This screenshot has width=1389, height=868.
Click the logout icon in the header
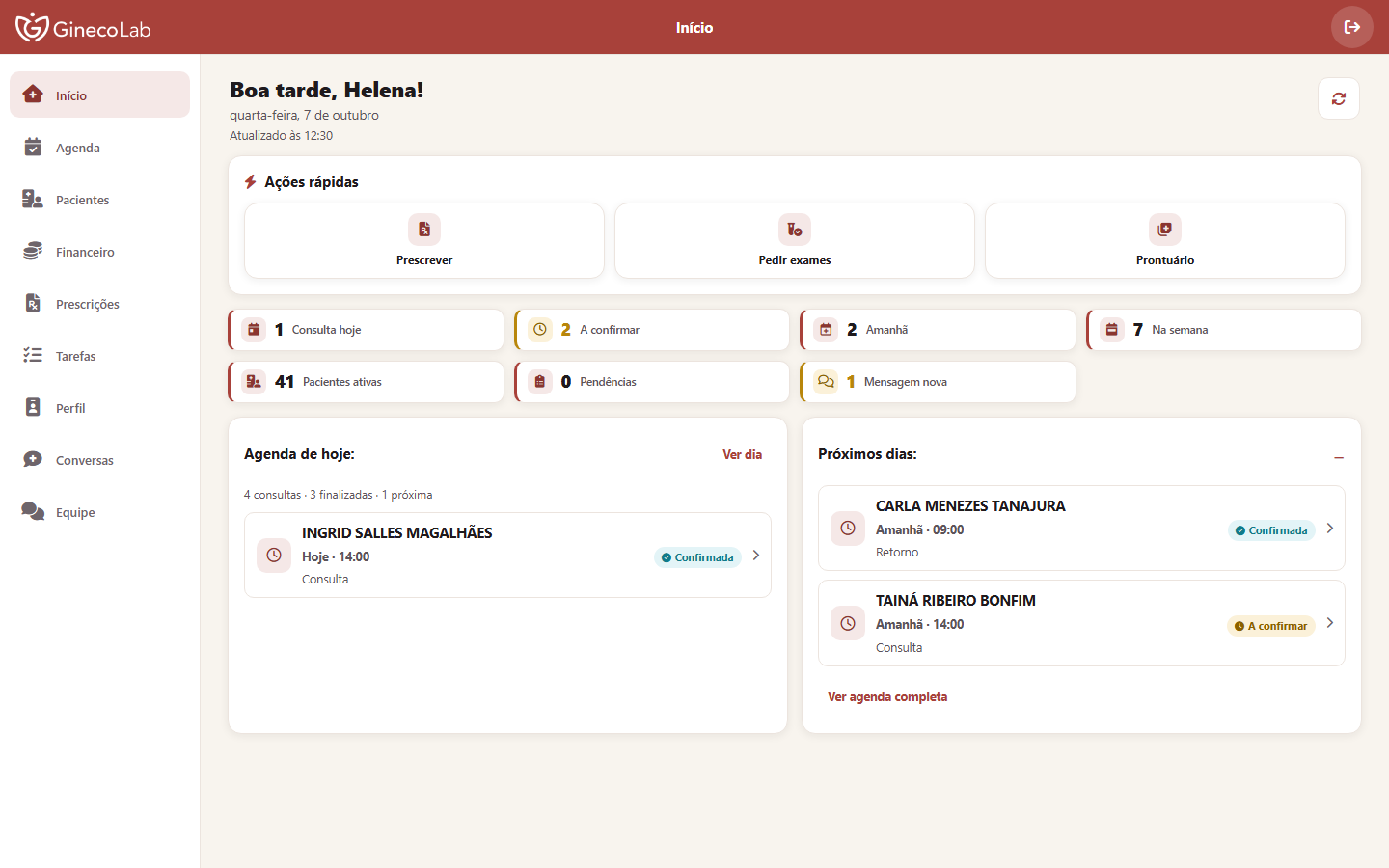(1352, 27)
